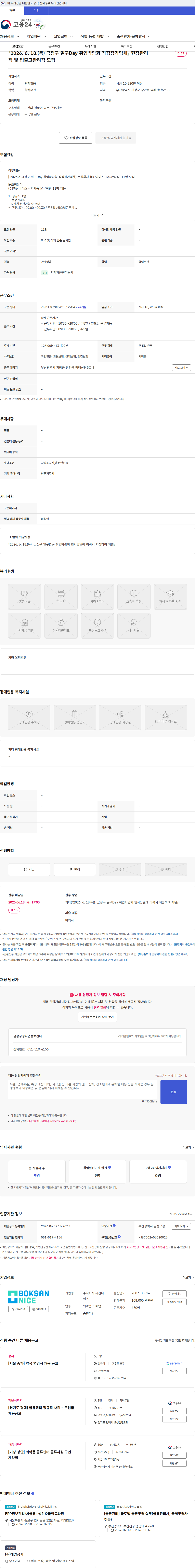Open the 기장 장안 의약품 물류센터 listing
The image size is (195, 1568).
(41, 1455)
